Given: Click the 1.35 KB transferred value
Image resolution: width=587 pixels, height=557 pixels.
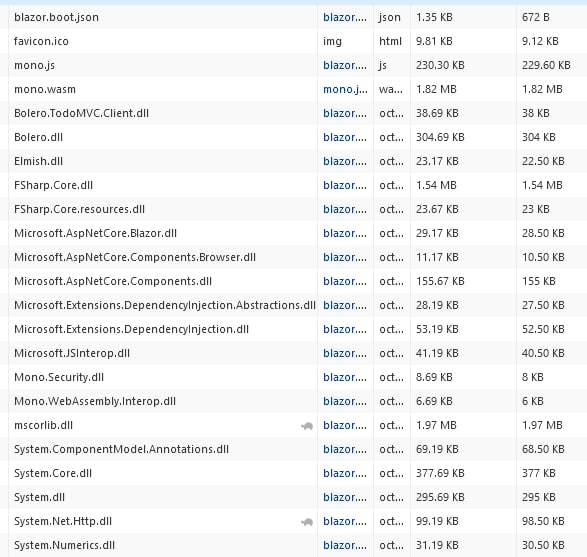Looking at the screenshot, I should click(434, 17).
